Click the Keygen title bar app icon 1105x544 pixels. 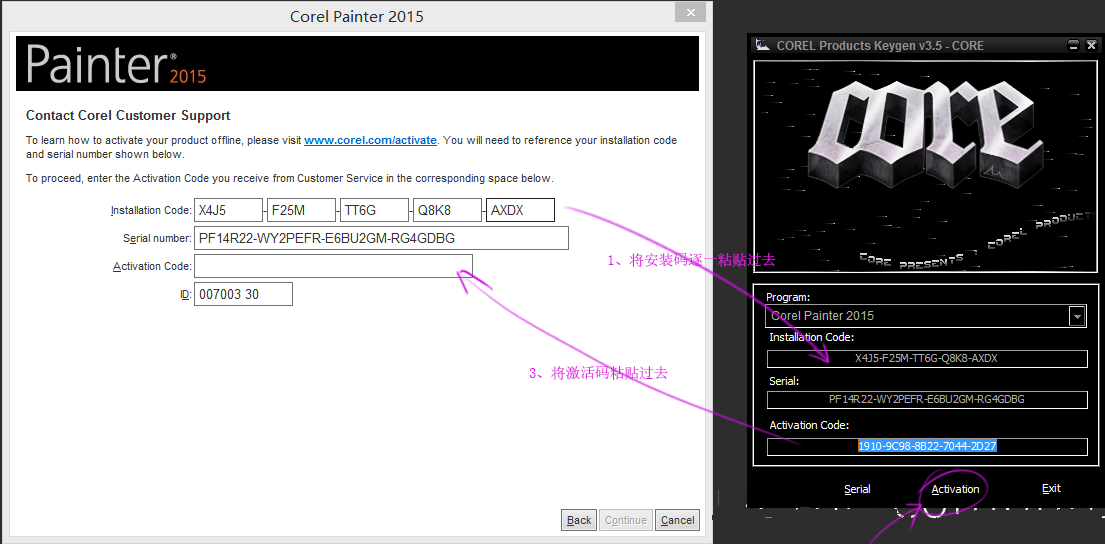tap(763, 45)
